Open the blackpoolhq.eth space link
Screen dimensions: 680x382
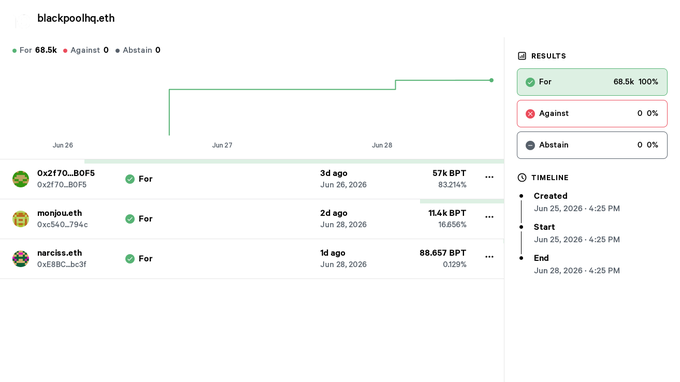[x=76, y=18]
